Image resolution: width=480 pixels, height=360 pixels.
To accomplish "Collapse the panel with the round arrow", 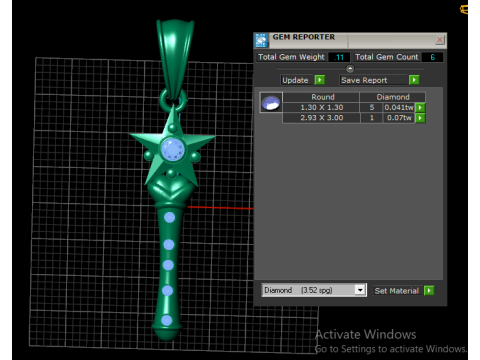I will click(350, 69).
